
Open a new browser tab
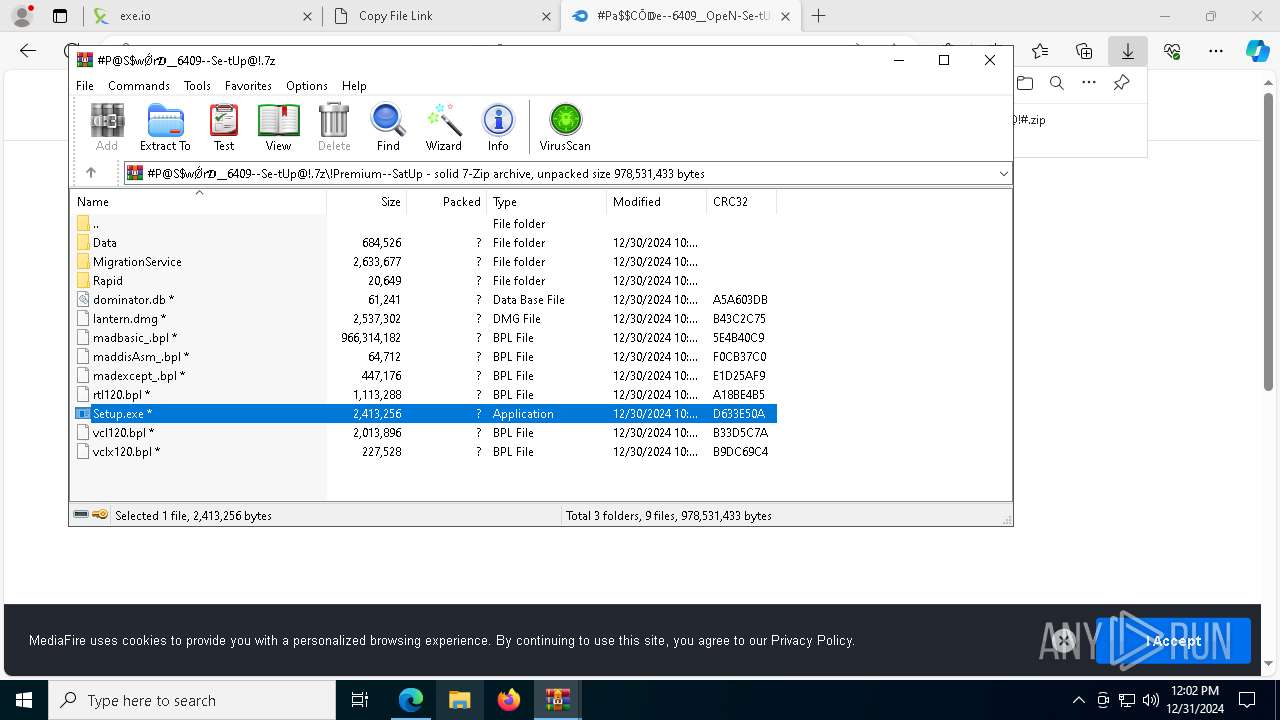(818, 16)
